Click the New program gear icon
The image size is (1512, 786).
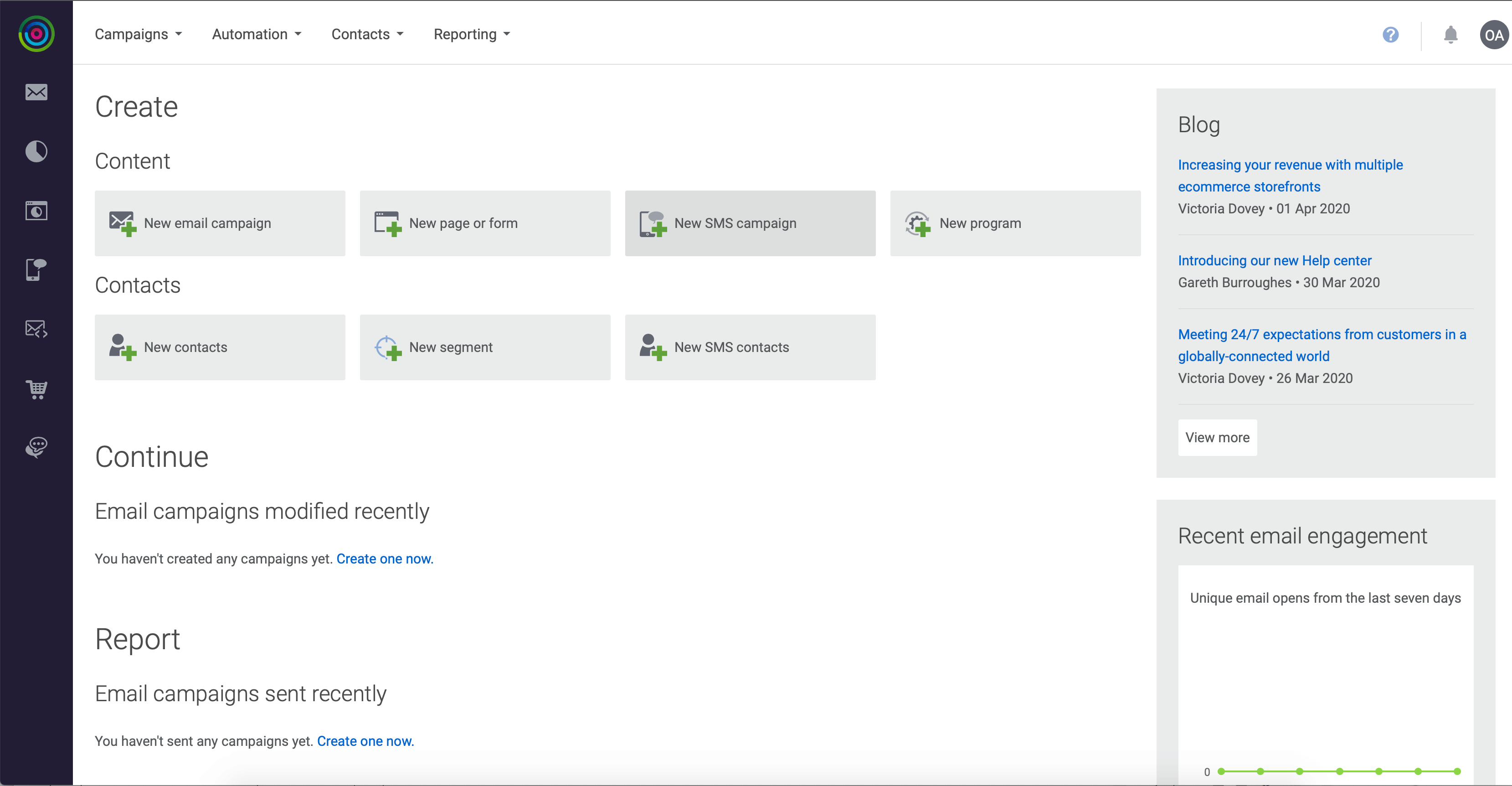pos(918,224)
